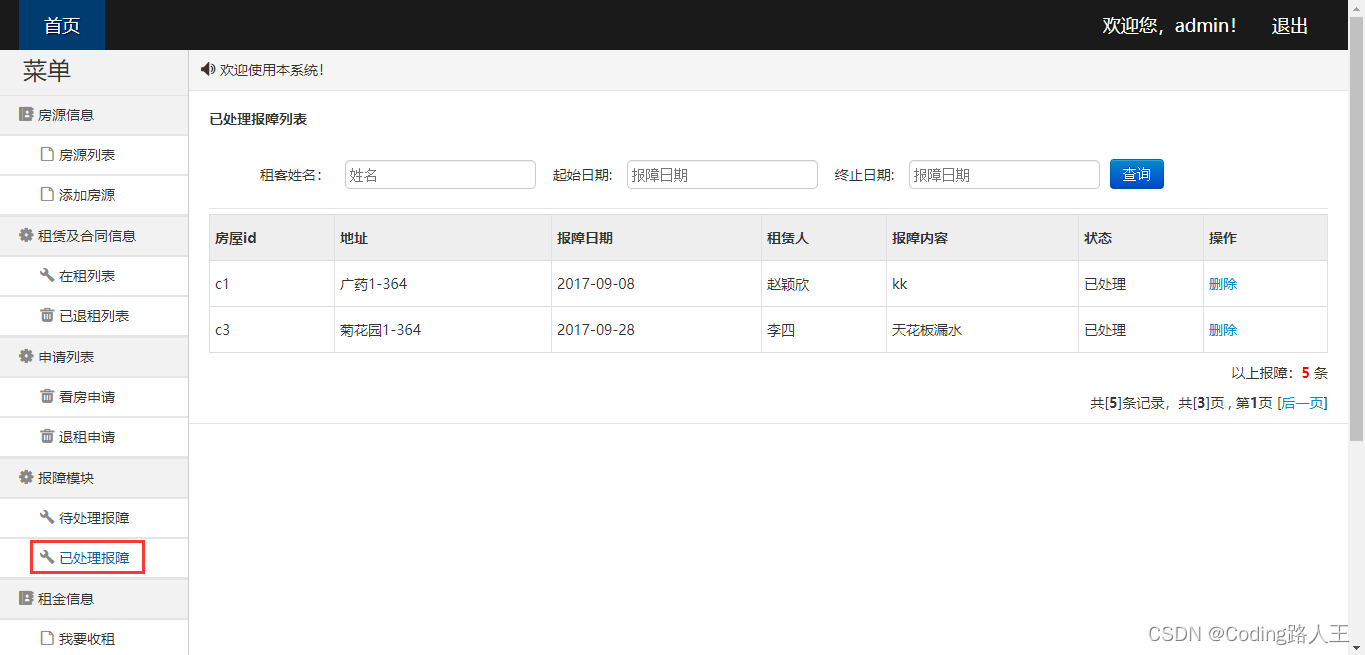The image size is (1365, 655).
Task: Click the 租金信息 section icon
Action: pos(26,599)
